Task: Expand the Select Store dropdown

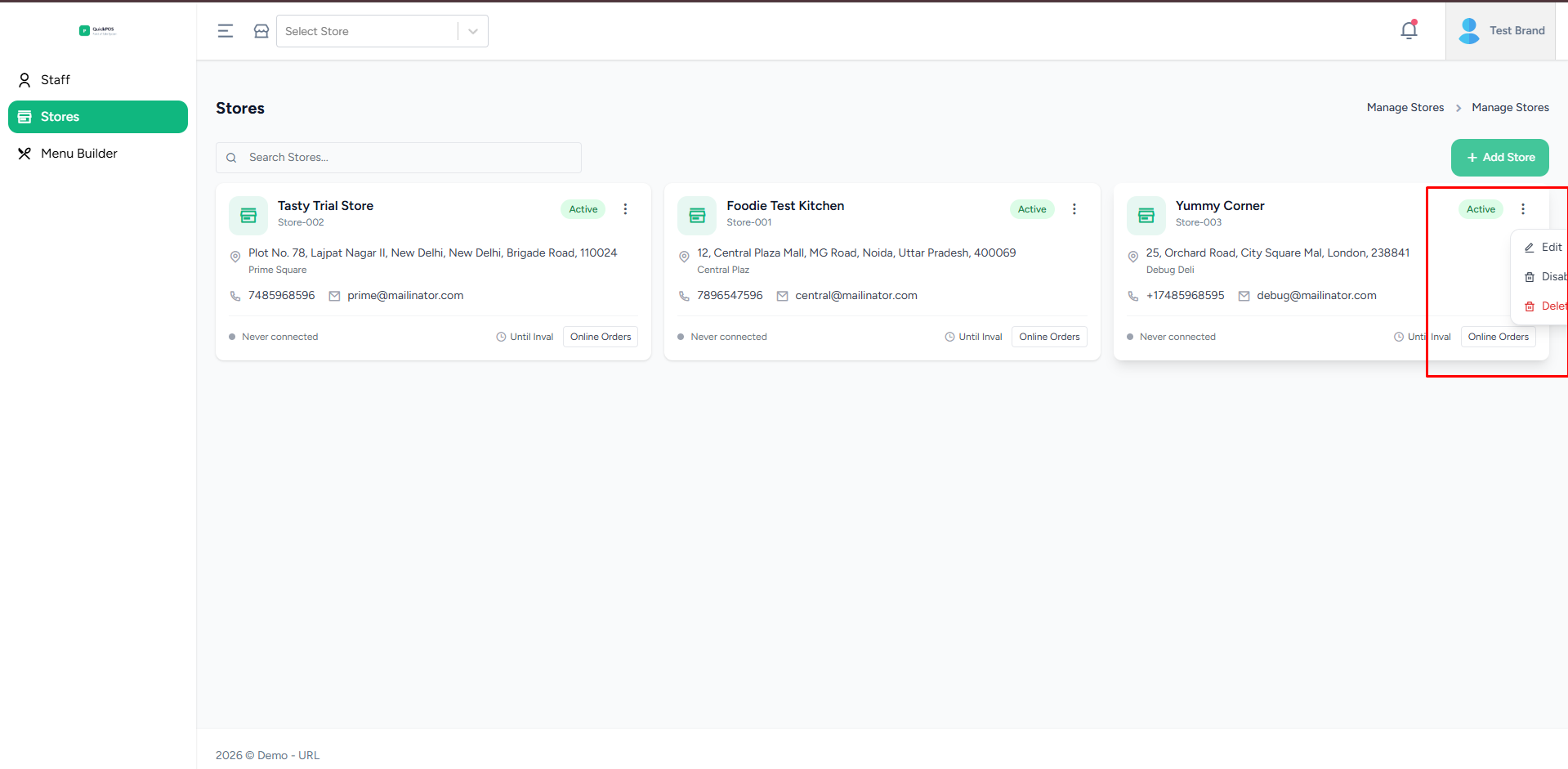Action: pyautogui.click(x=472, y=31)
